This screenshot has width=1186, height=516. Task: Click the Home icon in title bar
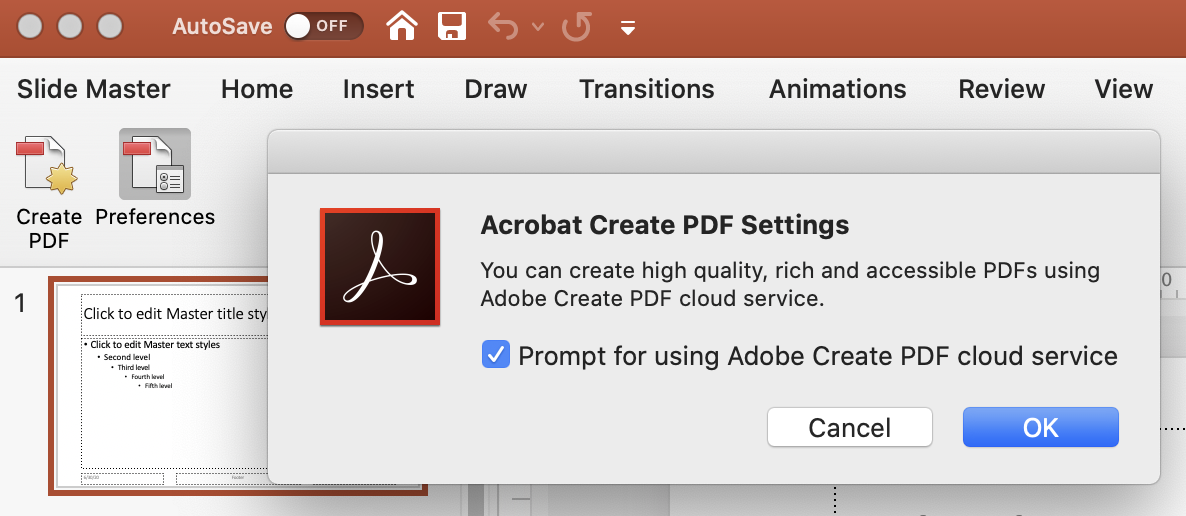(x=402, y=26)
